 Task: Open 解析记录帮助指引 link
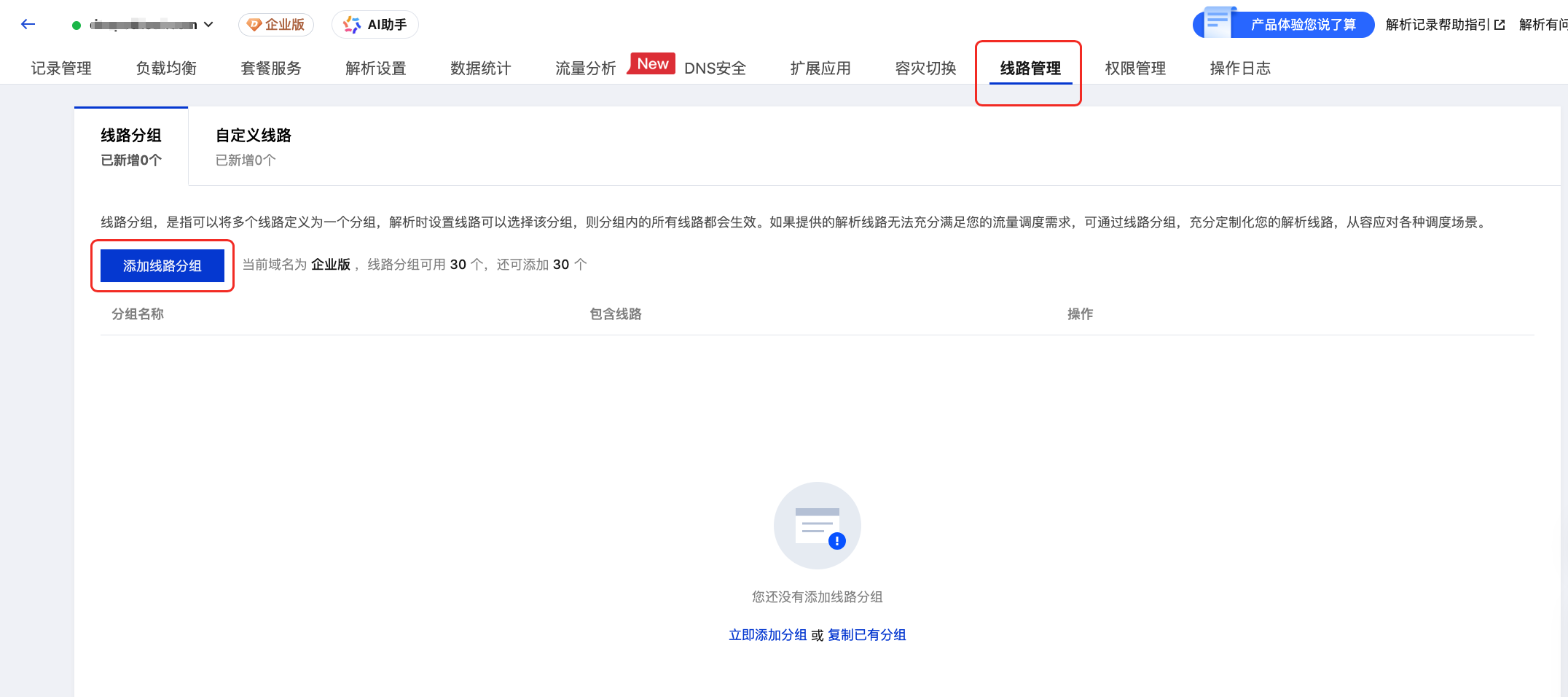point(1438,25)
